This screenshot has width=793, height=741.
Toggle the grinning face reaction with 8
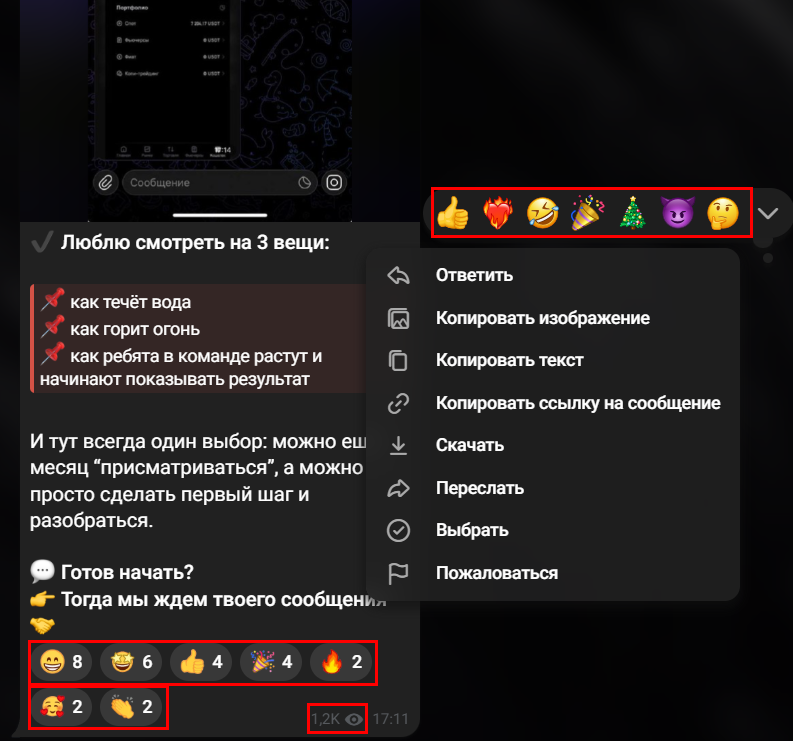(x=61, y=662)
